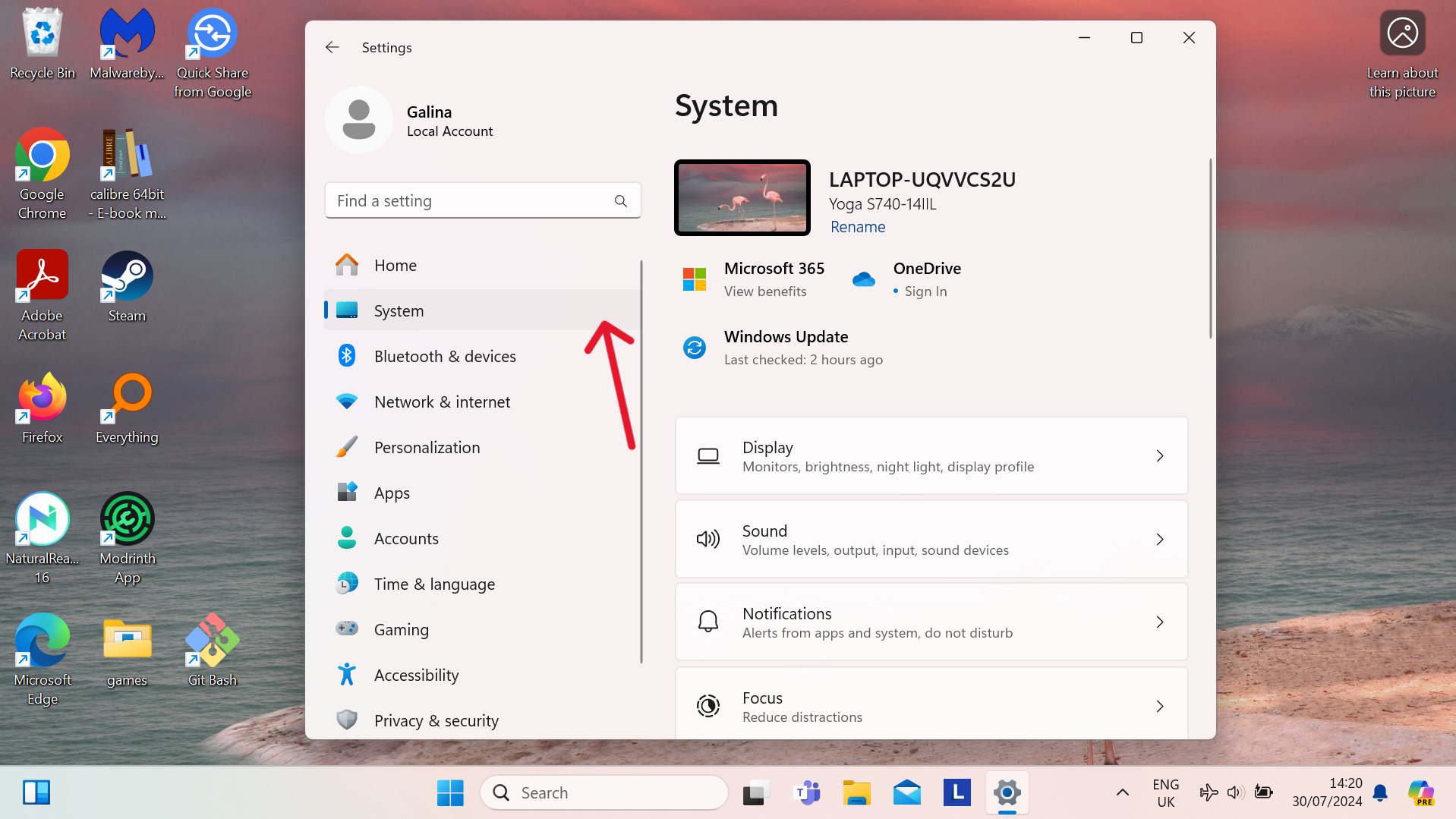Launch Microsoft Teams from taskbar

tap(806, 793)
